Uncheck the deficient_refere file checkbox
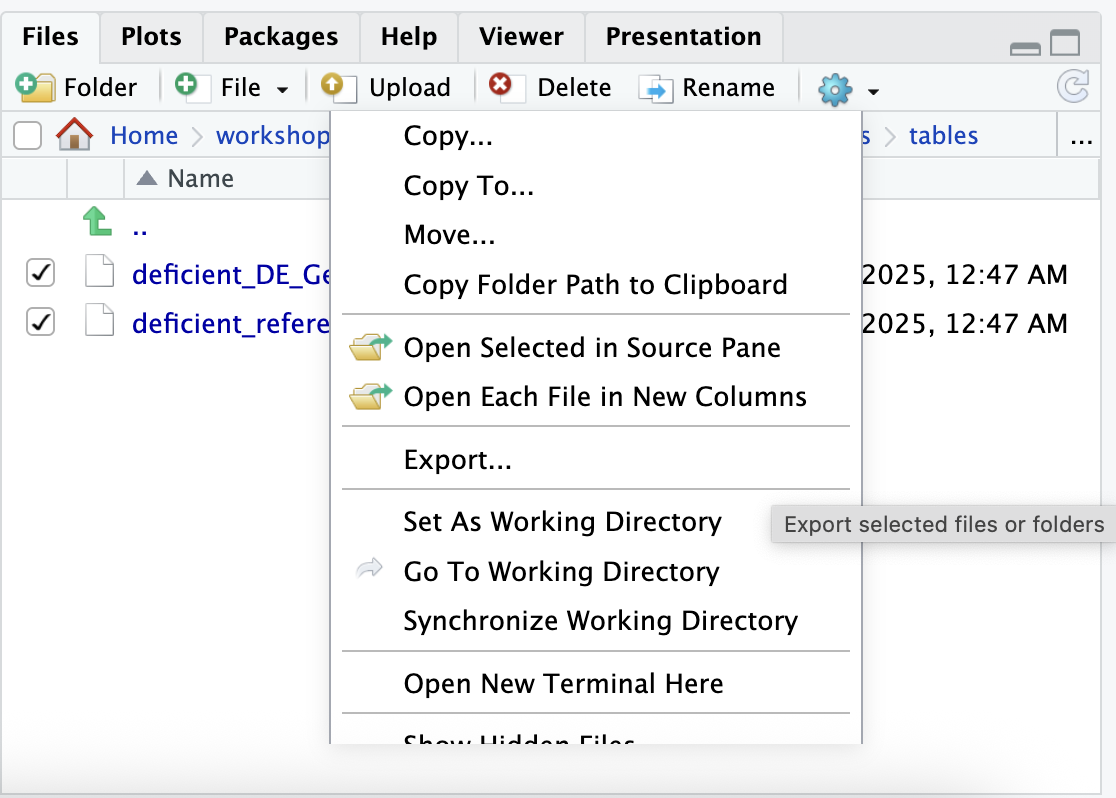Viewport: 1116px width, 798px height. point(40,322)
